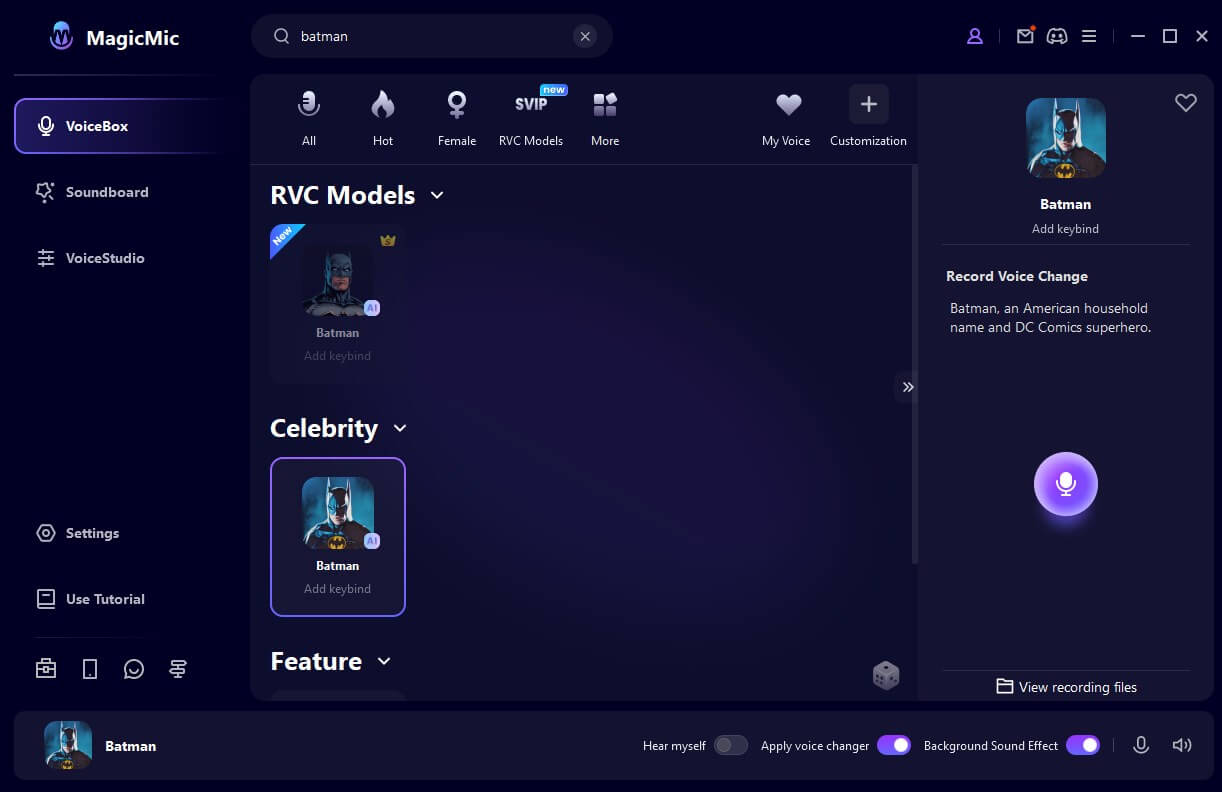Open My Voice collection

coord(786,117)
